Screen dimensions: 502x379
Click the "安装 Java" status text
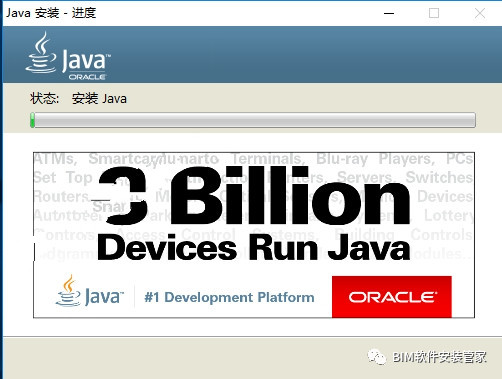pos(99,99)
